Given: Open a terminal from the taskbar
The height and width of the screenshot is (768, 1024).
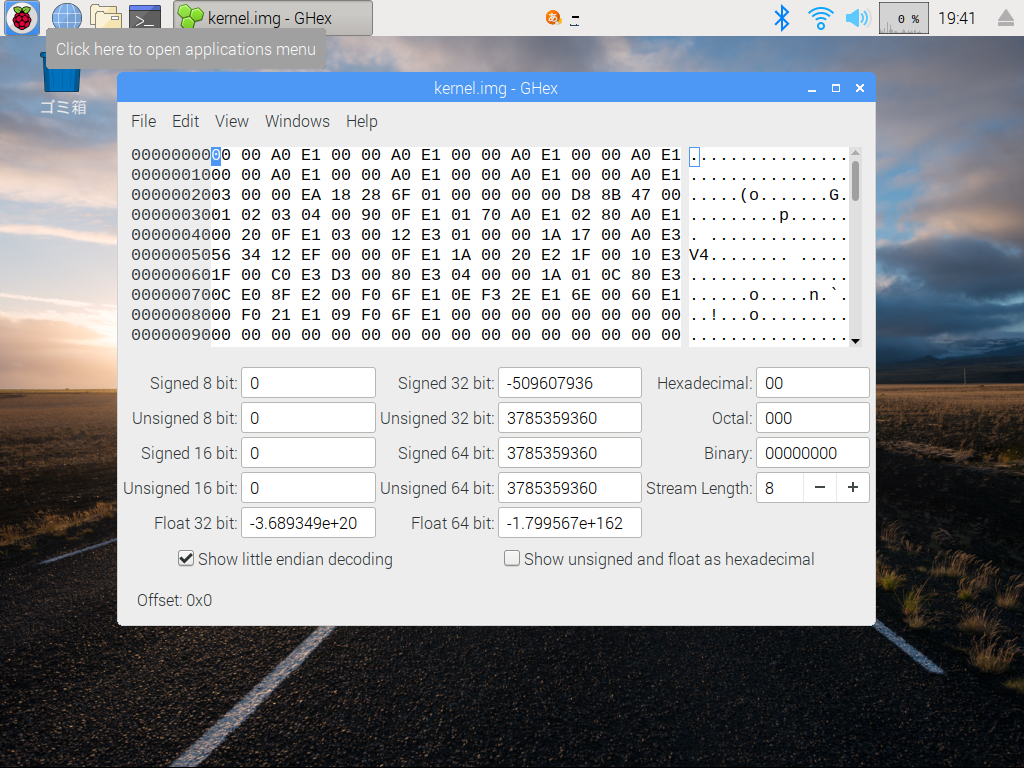Looking at the screenshot, I should click(x=143, y=16).
